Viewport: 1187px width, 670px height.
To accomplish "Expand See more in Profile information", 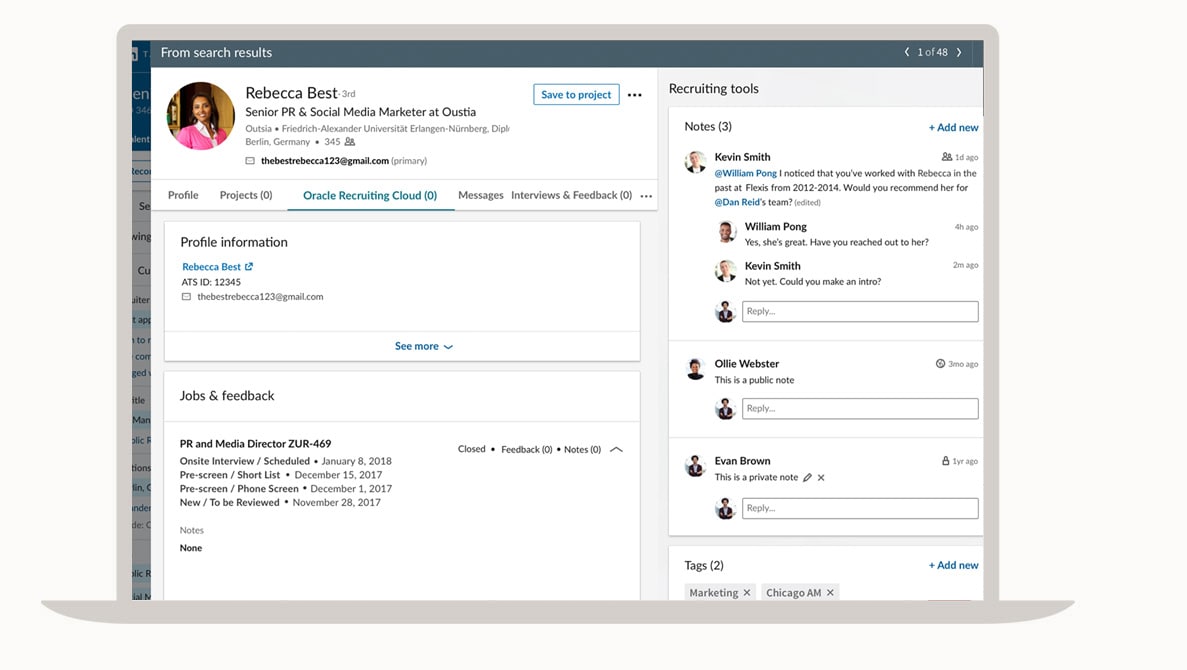I will [423, 346].
